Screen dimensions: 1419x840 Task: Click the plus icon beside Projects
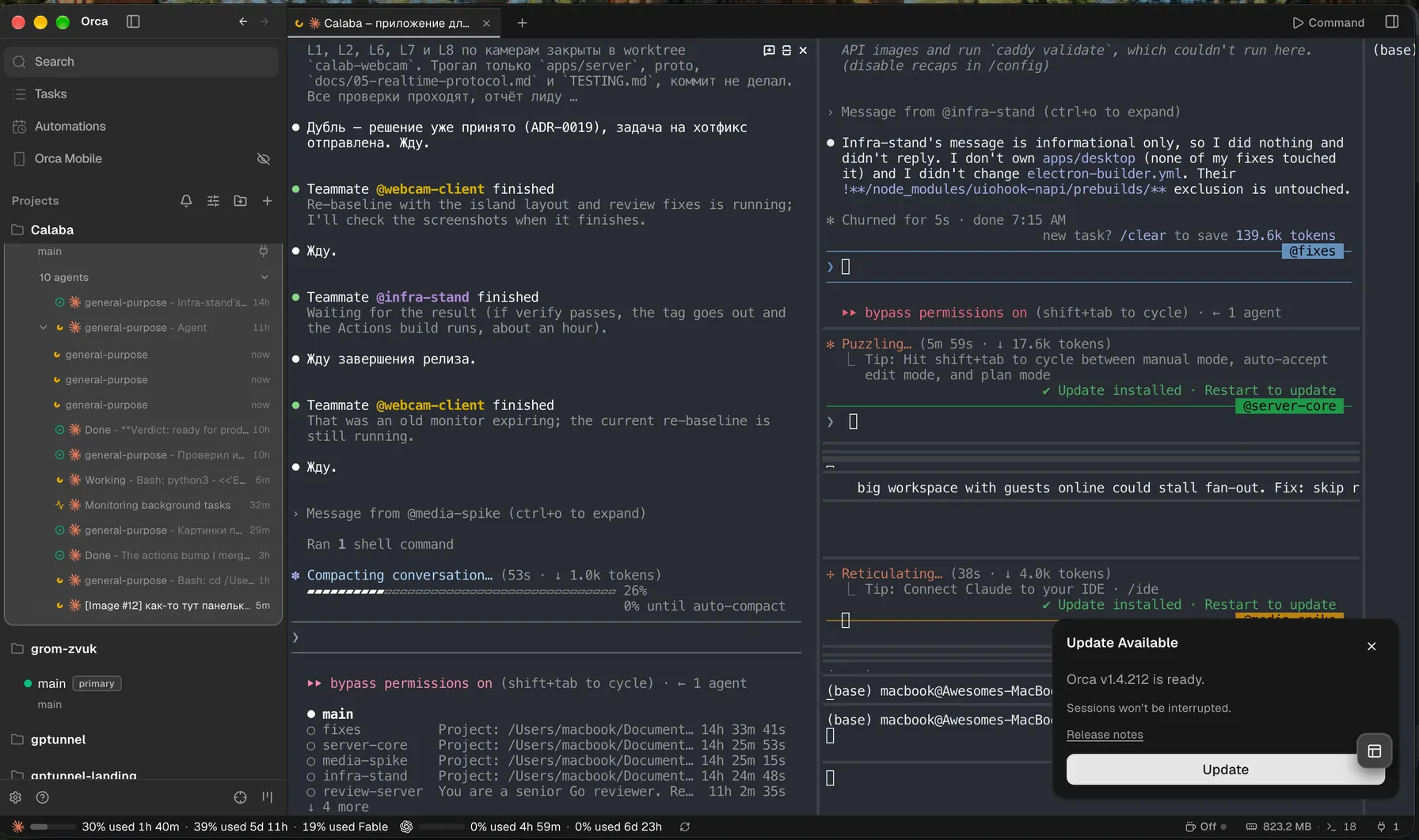tap(268, 201)
